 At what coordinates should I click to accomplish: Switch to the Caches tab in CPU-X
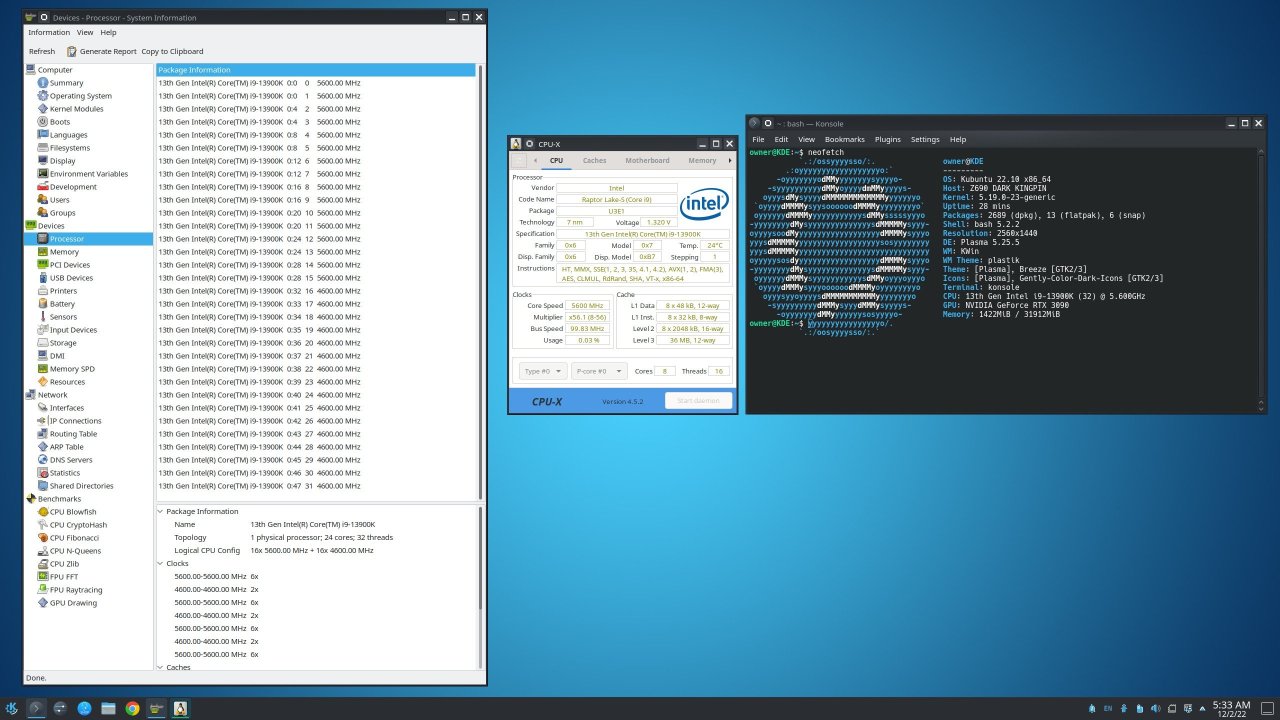point(594,160)
